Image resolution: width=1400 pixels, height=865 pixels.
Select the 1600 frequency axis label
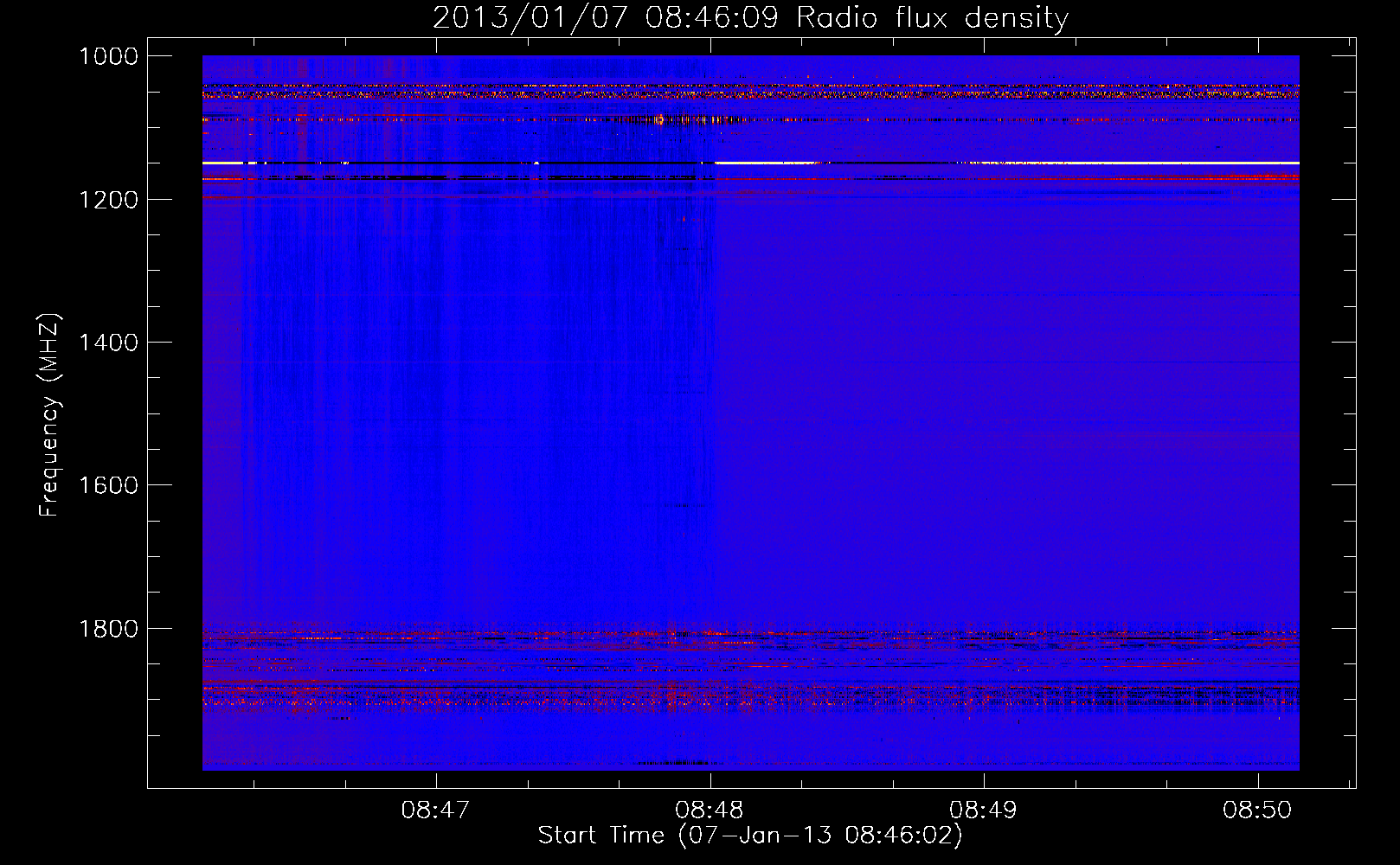pyautogui.click(x=108, y=485)
